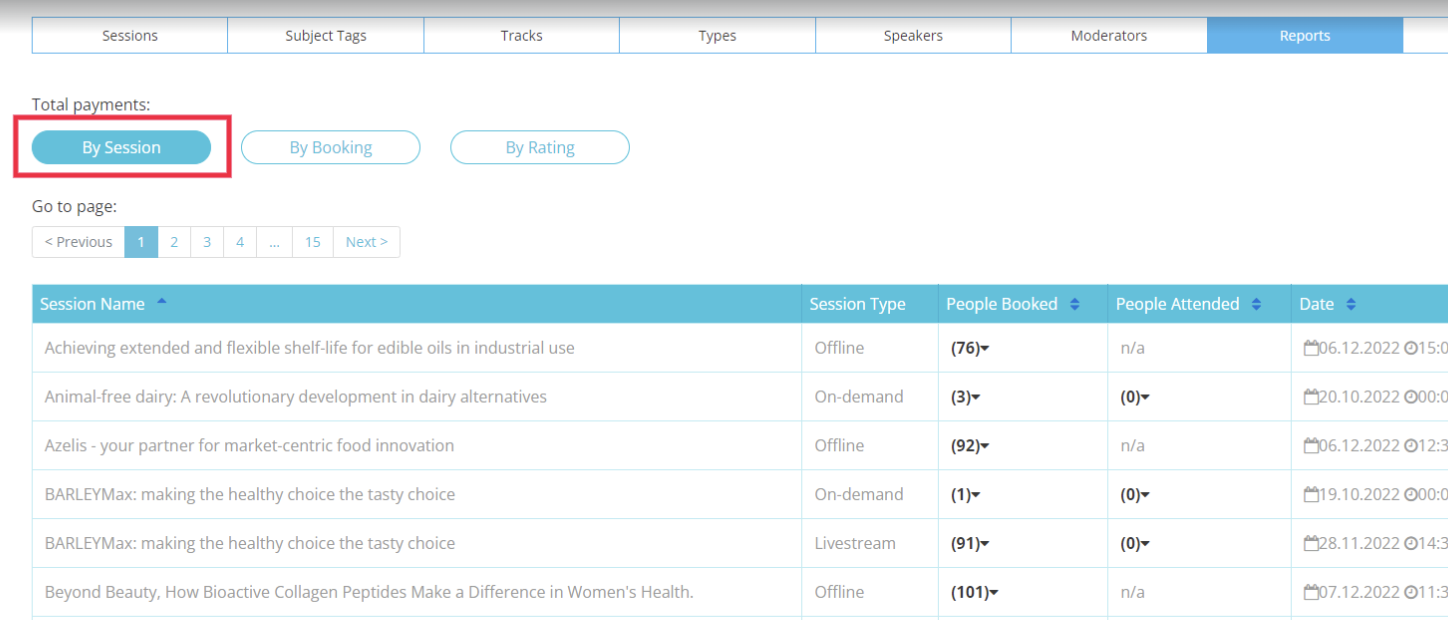Screen dimensions: 1448x620
Task: Show total payments By Booking
Action: click(x=330, y=147)
